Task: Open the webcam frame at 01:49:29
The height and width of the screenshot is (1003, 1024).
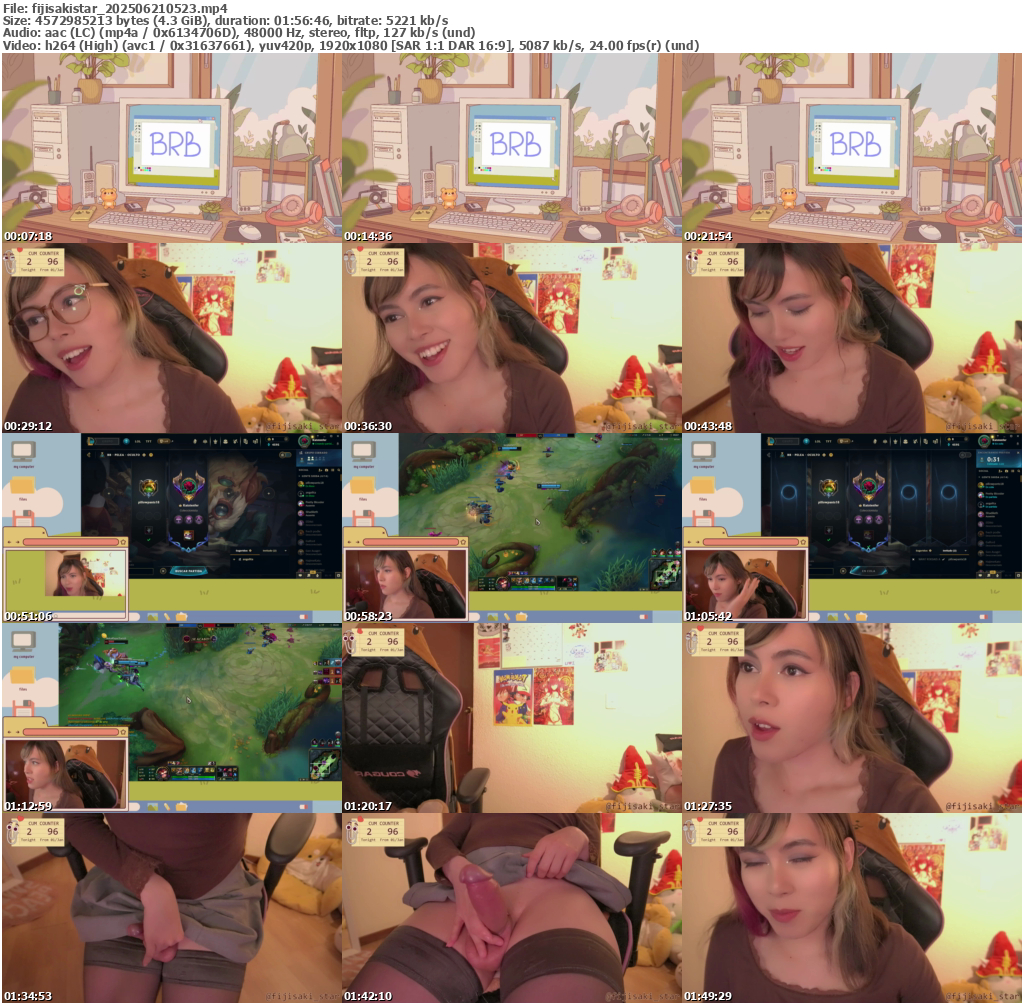Action: 852,908
